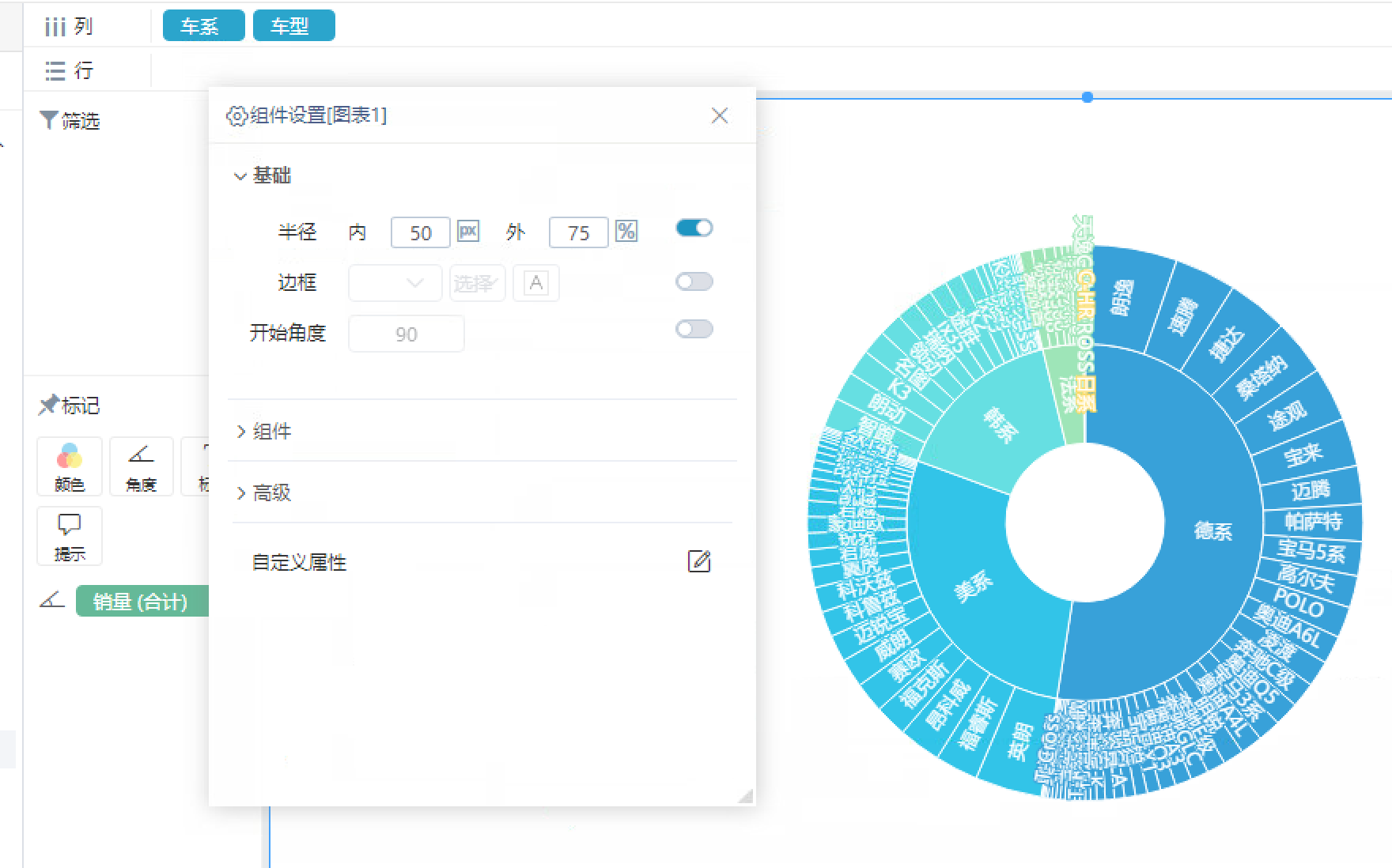The width and height of the screenshot is (1392, 868).
Task: Click the 奥迪A6L outer ring segment
Action: point(1287,627)
